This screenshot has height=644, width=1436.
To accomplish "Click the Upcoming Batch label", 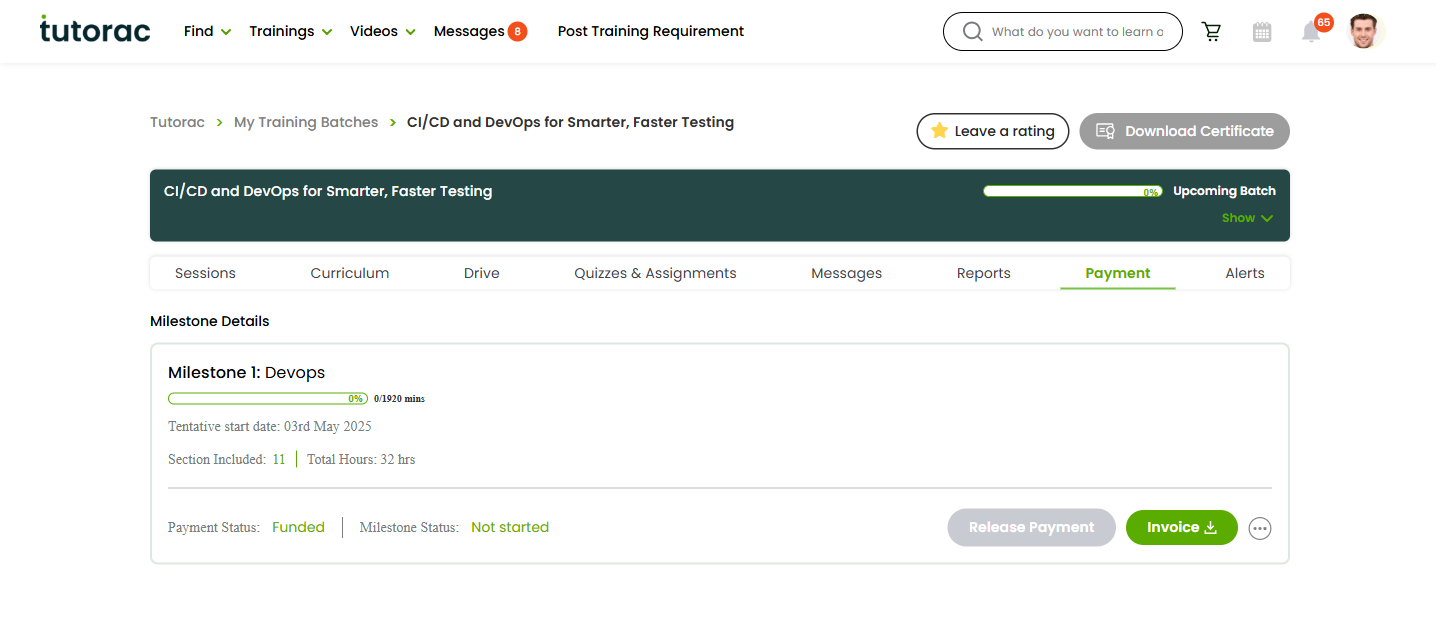I will [x=1224, y=191].
